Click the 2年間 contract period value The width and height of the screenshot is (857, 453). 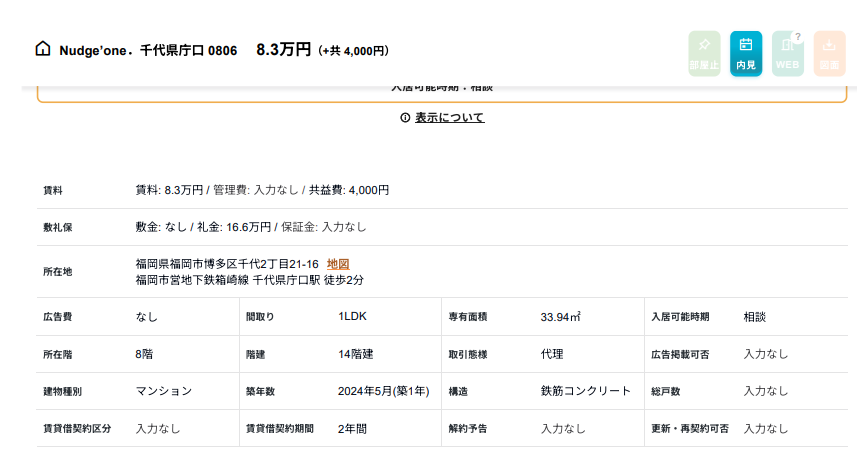pos(355,428)
